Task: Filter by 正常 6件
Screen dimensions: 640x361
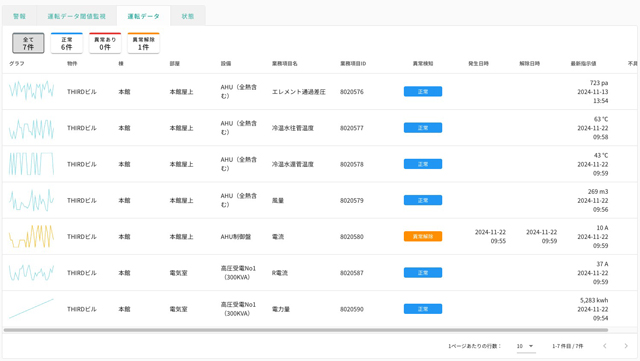Action: [x=67, y=43]
